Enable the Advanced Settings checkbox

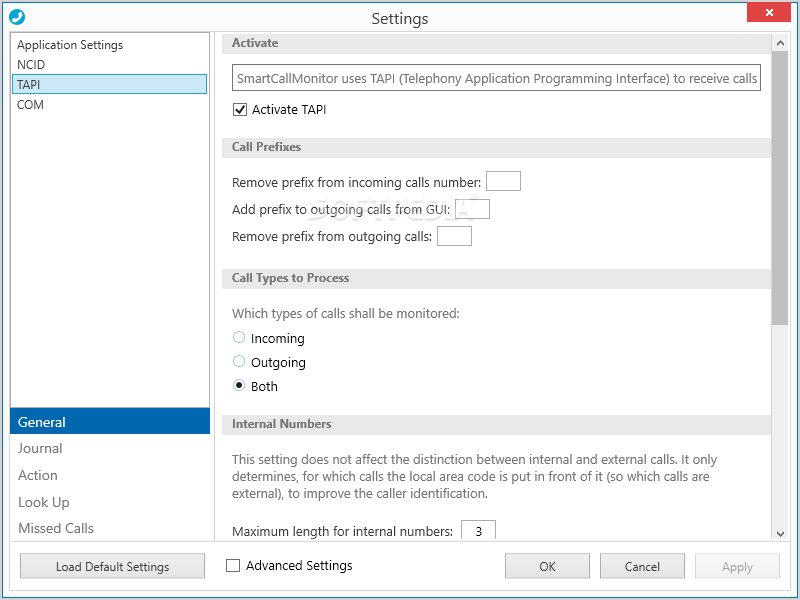pyautogui.click(x=233, y=565)
